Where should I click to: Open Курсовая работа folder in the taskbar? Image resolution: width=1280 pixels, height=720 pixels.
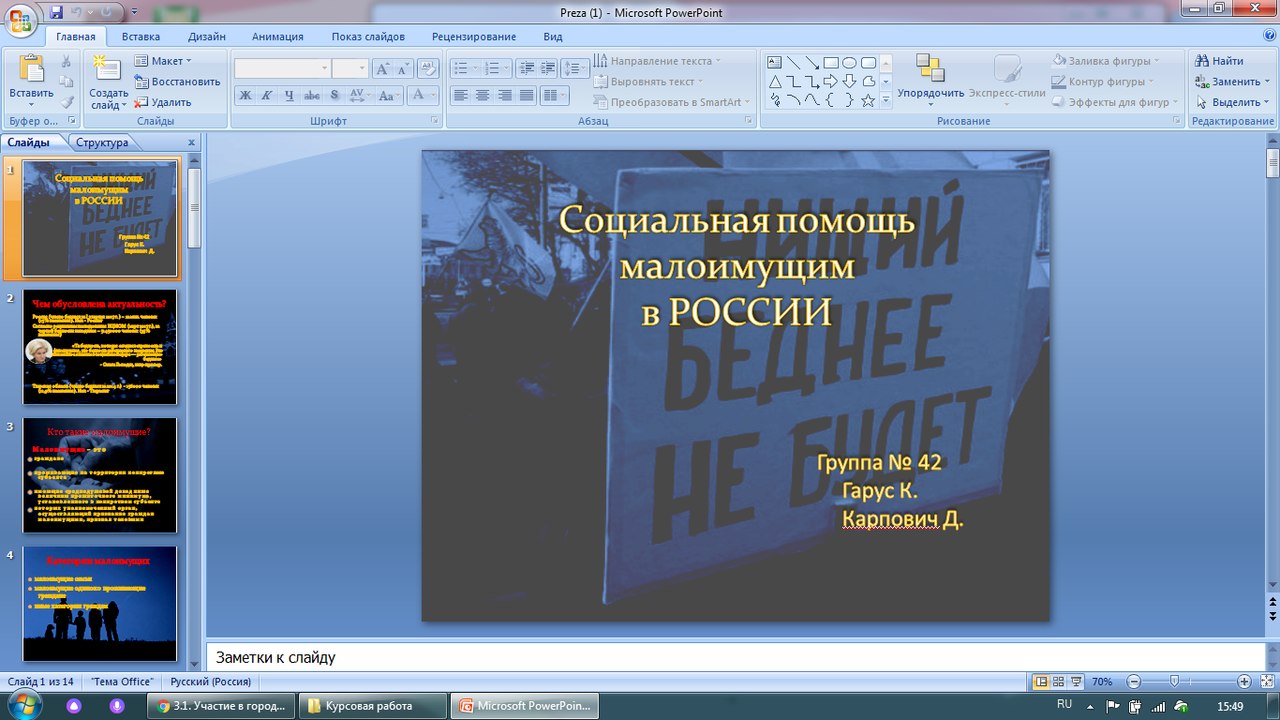[x=375, y=706]
